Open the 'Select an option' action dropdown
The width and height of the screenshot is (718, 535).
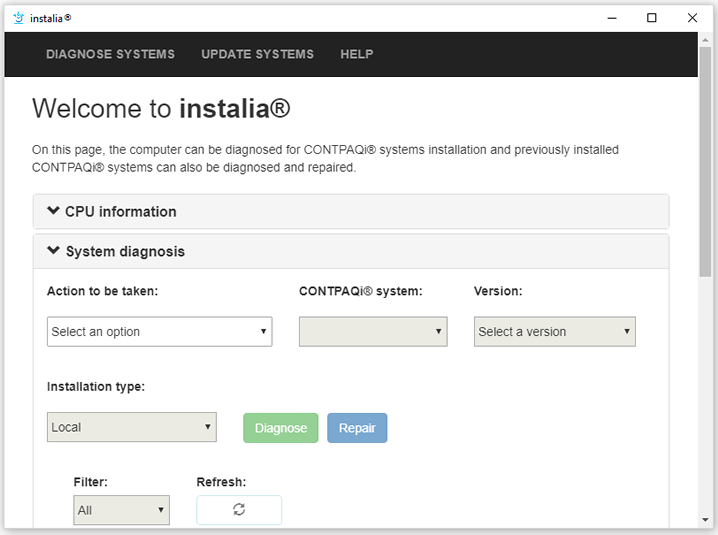[159, 332]
